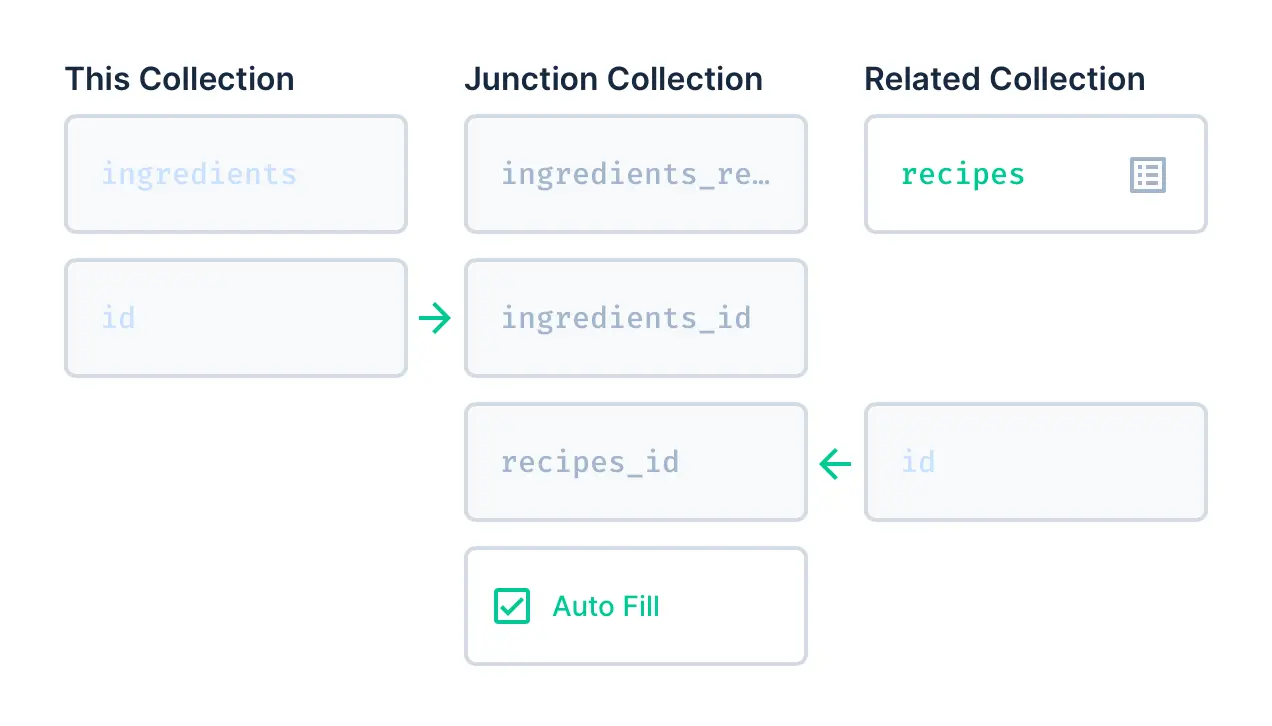Click the This Collection heading
Image resolution: width=1272 pixels, height=726 pixels.
180,79
